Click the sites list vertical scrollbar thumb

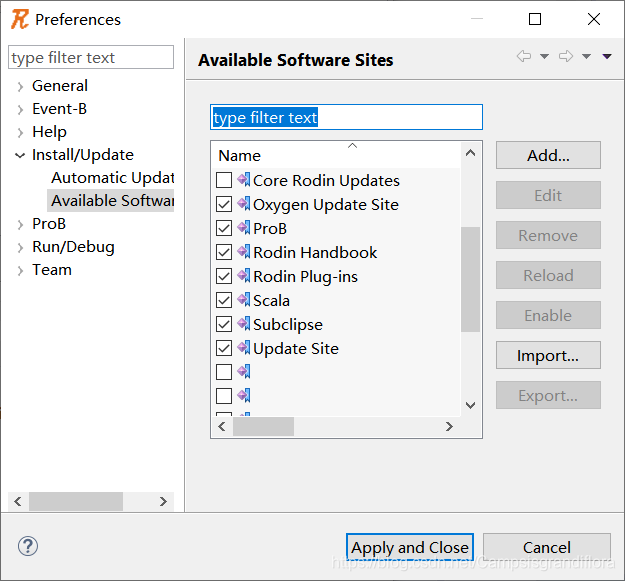(470, 279)
